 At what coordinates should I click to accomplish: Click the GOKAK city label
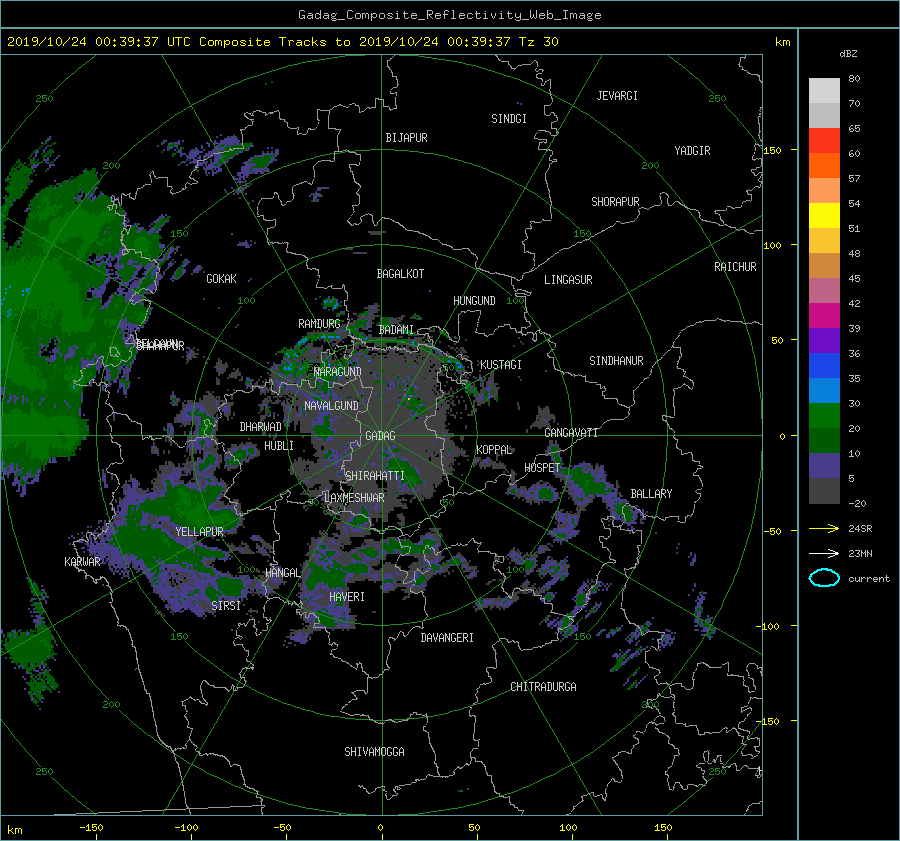click(x=222, y=278)
